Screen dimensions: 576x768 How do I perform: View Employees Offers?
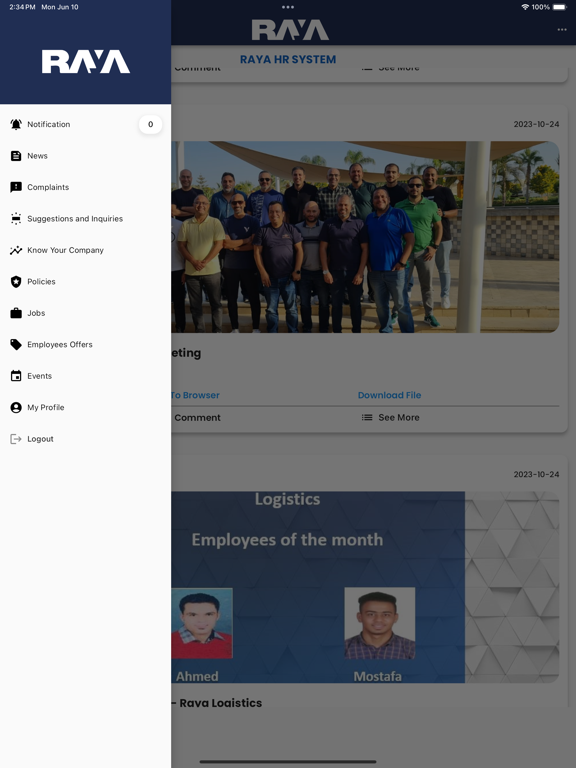click(85, 344)
